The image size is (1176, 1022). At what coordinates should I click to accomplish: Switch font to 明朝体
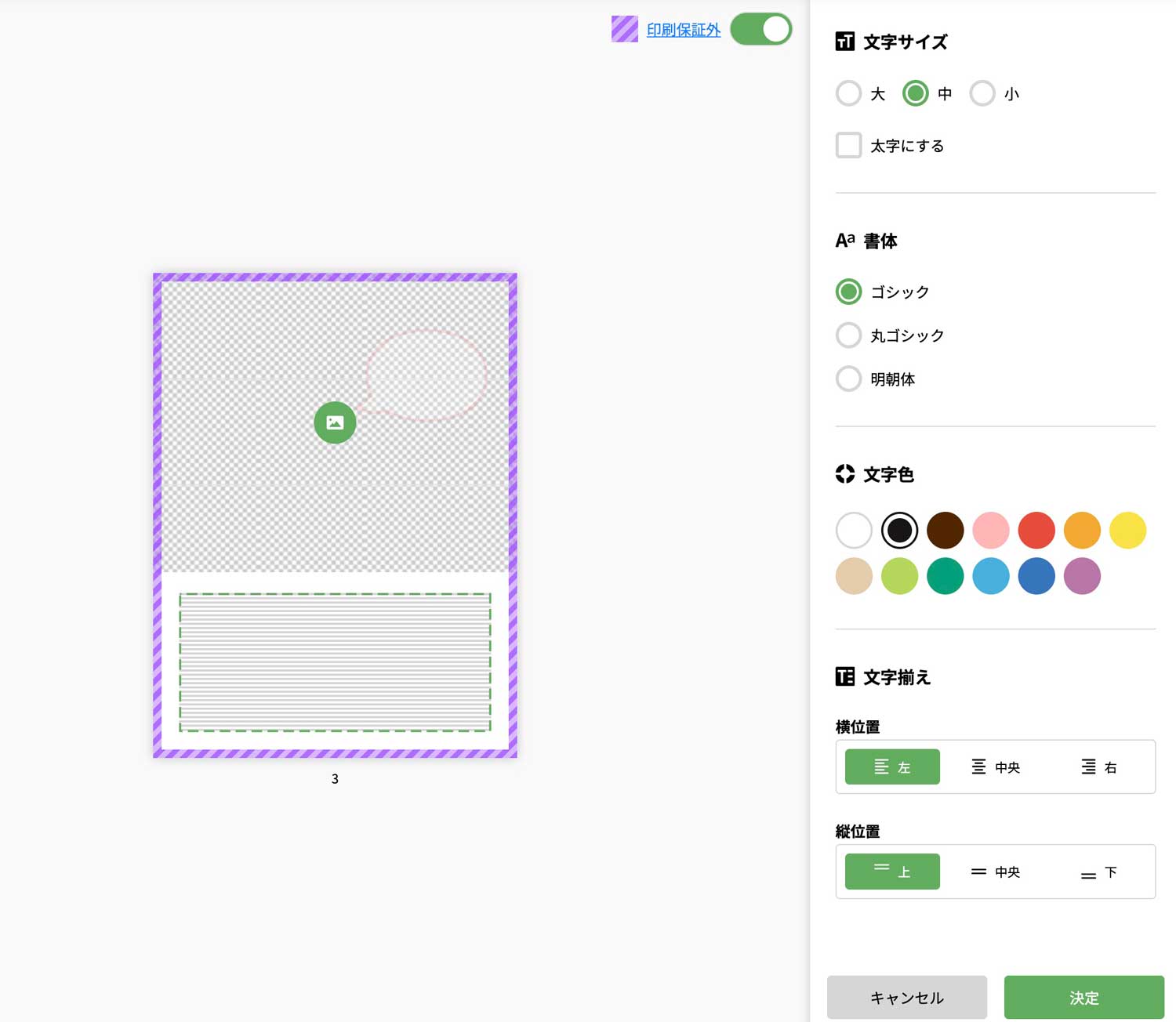click(848, 379)
